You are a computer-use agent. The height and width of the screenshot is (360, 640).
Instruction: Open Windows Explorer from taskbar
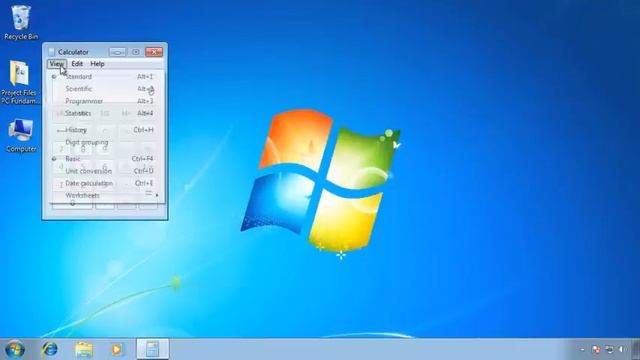84,349
